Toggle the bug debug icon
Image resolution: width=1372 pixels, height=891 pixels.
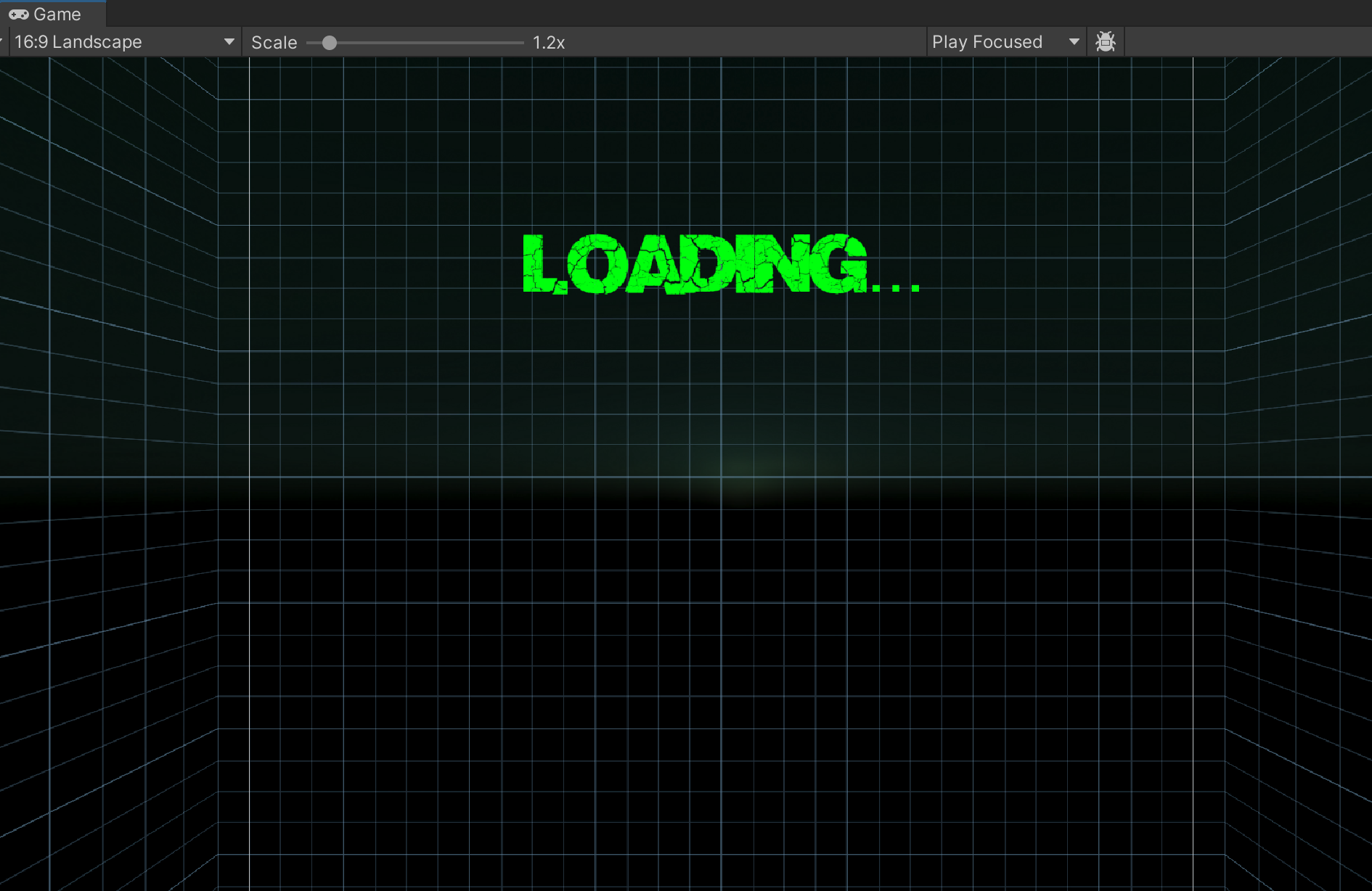(x=1106, y=42)
